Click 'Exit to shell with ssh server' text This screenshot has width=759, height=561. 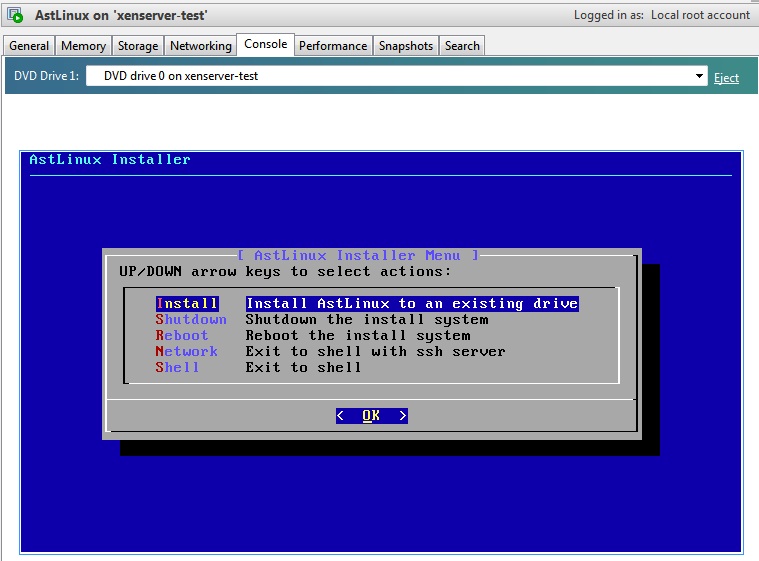(375, 351)
